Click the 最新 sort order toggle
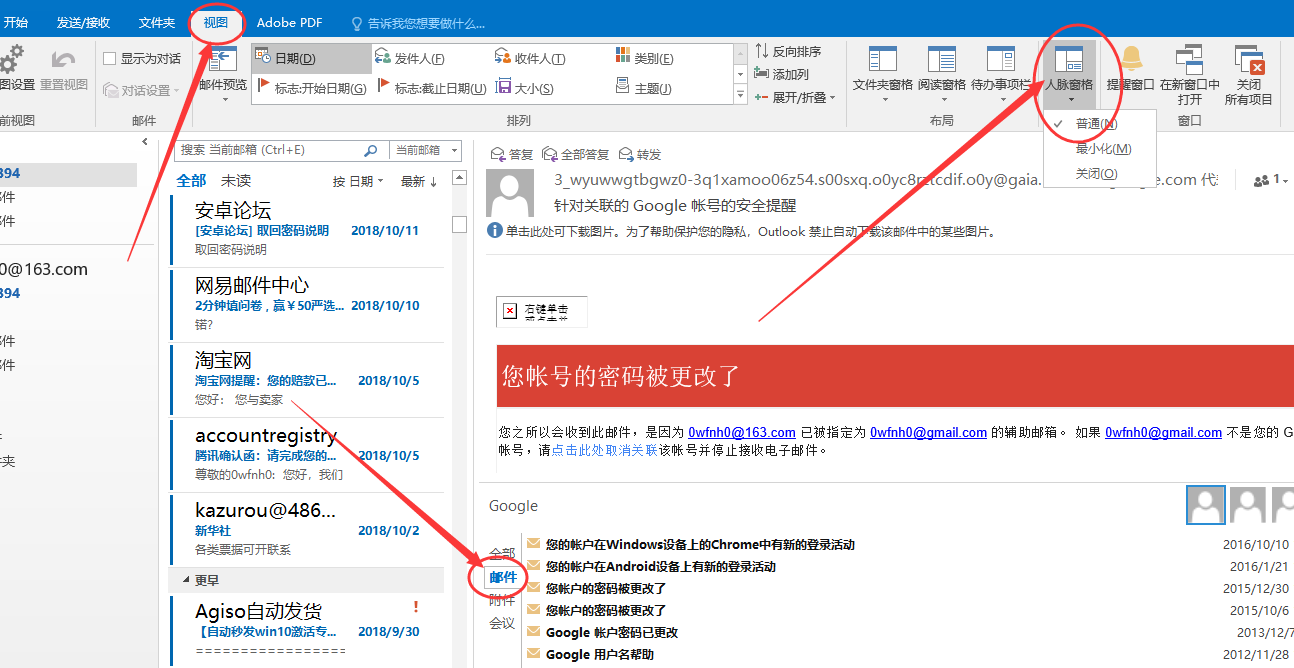This screenshot has width=1294, height=668. point(419,181)
